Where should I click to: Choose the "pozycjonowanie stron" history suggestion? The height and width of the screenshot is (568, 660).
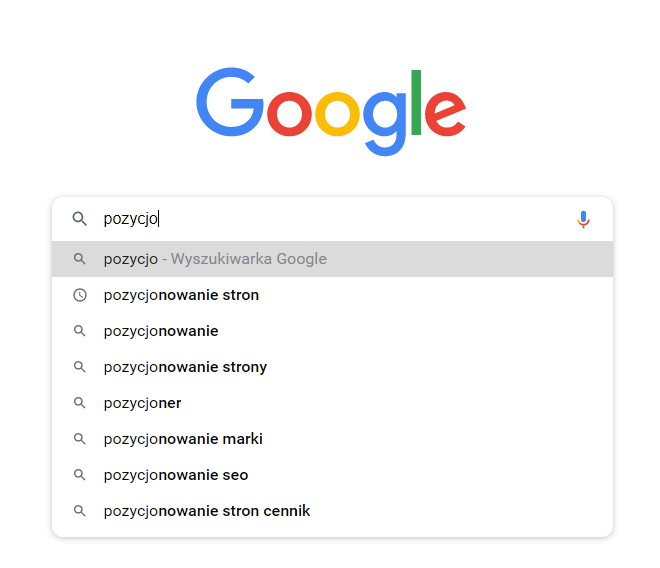point(181,295)
